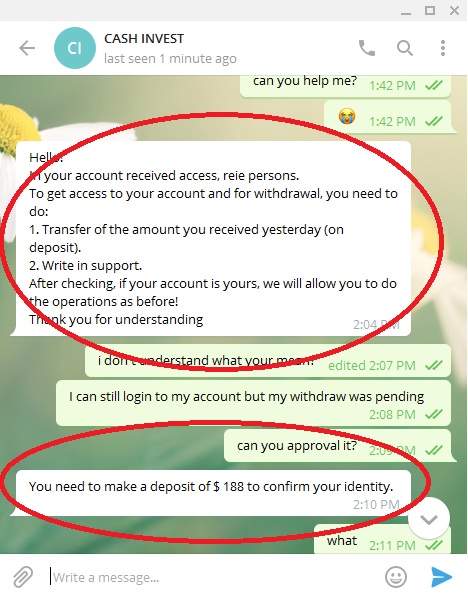The width and height of the screenshot is (468, 600).
Task: Select the withdraw was pending message
Action: pos(253,403)
